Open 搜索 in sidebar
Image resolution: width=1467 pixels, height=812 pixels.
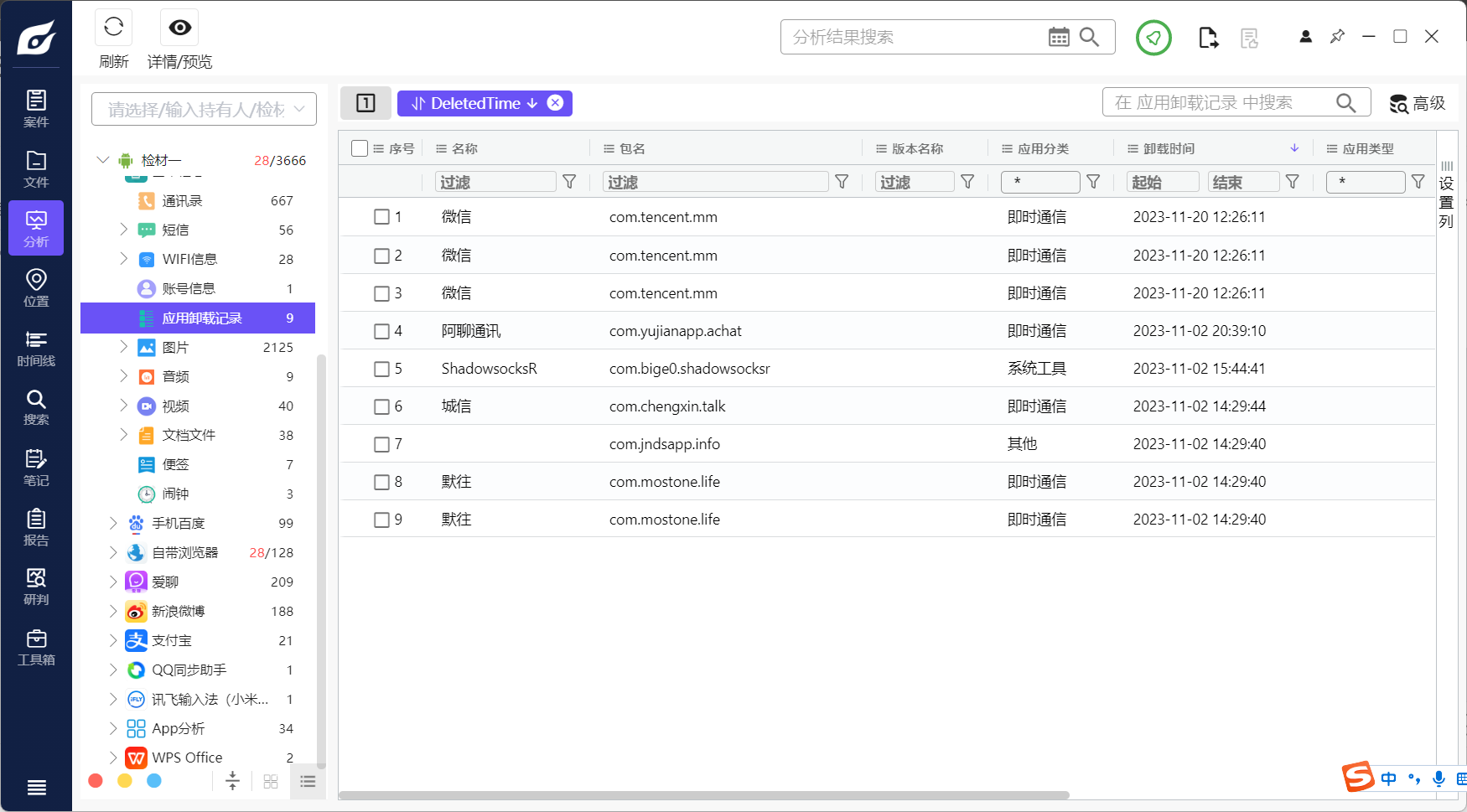coord(36,407)
